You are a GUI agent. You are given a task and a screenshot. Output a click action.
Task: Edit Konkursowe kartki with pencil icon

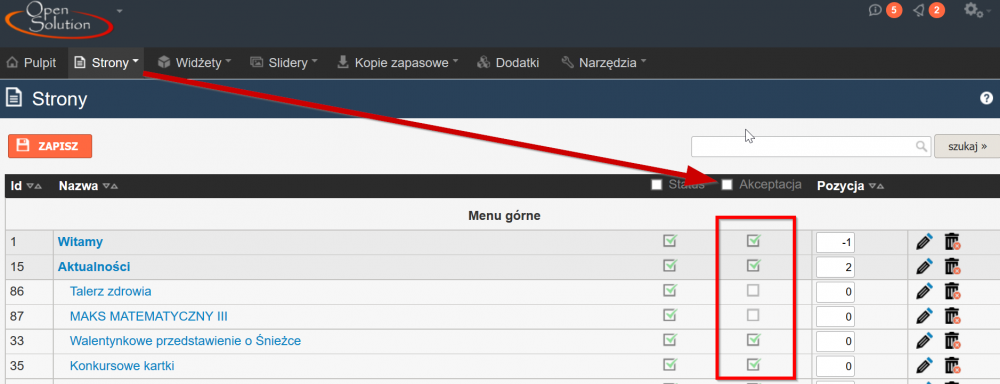click(924, 366)
